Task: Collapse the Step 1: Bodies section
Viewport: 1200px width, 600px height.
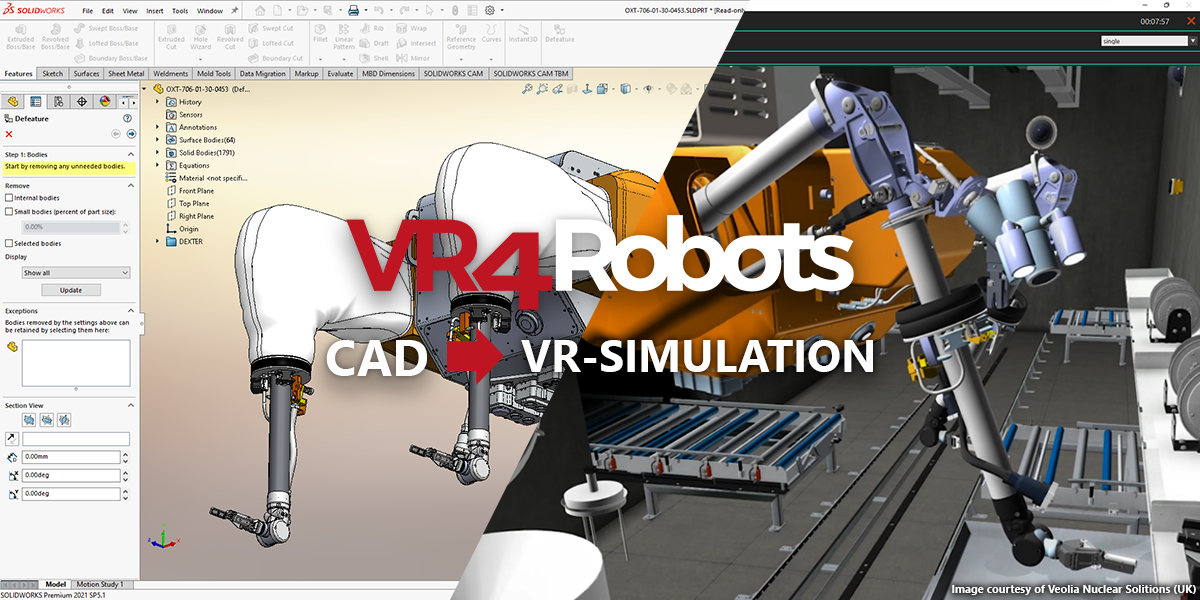Action: coord(130,155)
